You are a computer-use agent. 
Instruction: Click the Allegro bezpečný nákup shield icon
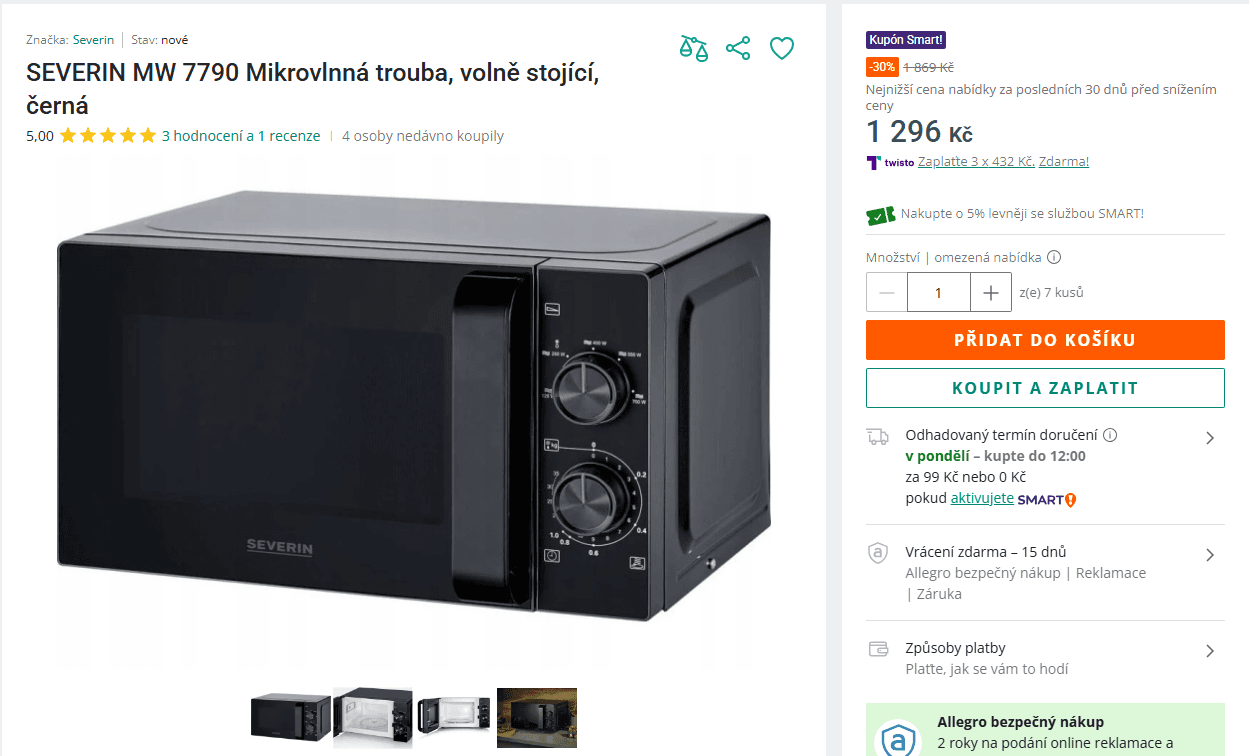900,740
